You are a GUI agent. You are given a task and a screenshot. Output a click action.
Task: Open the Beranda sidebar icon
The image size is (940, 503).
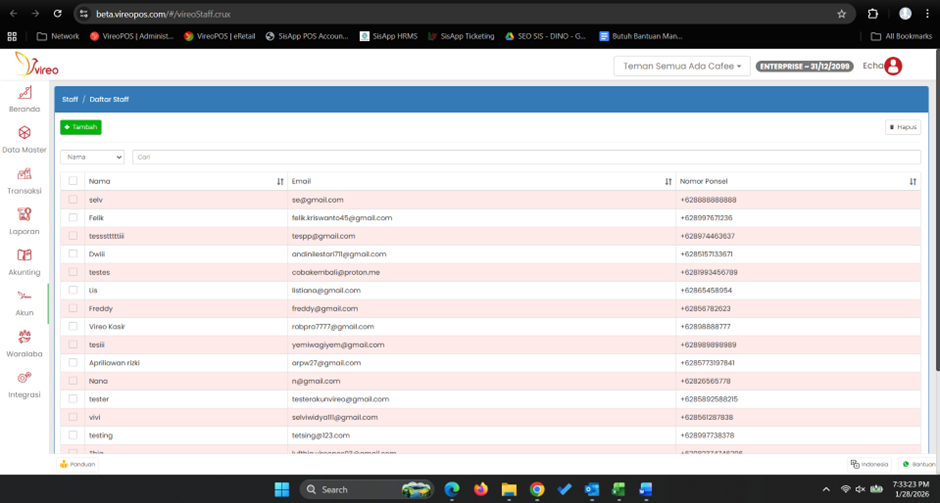(24, 93)
